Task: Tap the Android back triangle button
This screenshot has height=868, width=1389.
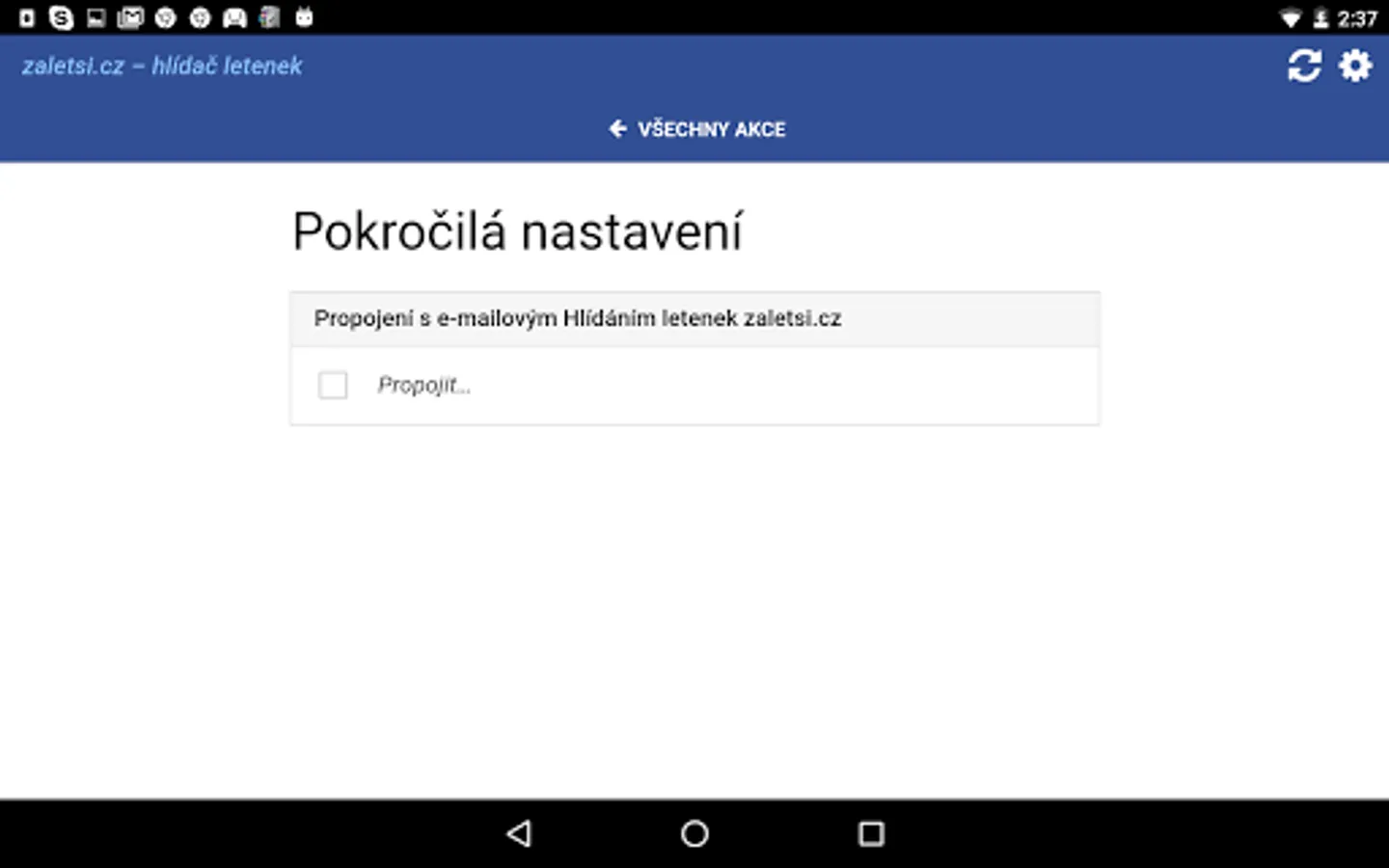Action: point(519,833)
